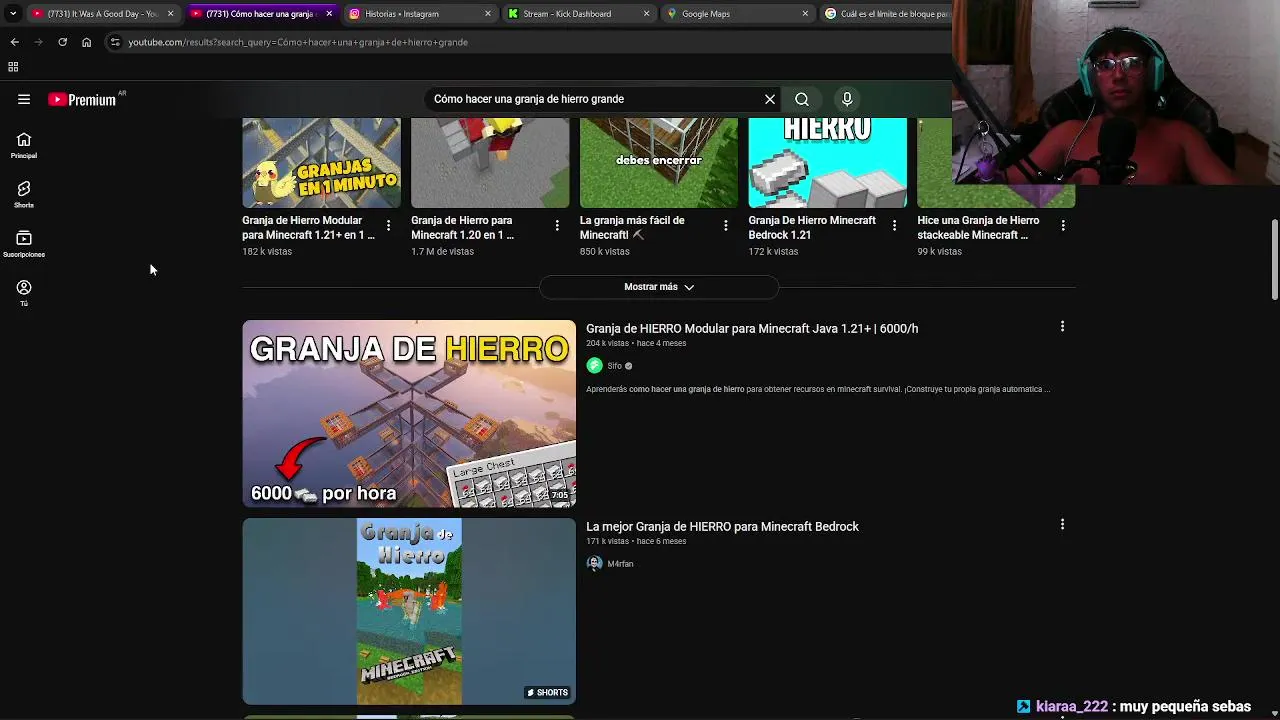
Task: Open options menu for Sifo's 6000/h video
Action: point(1062,326)
